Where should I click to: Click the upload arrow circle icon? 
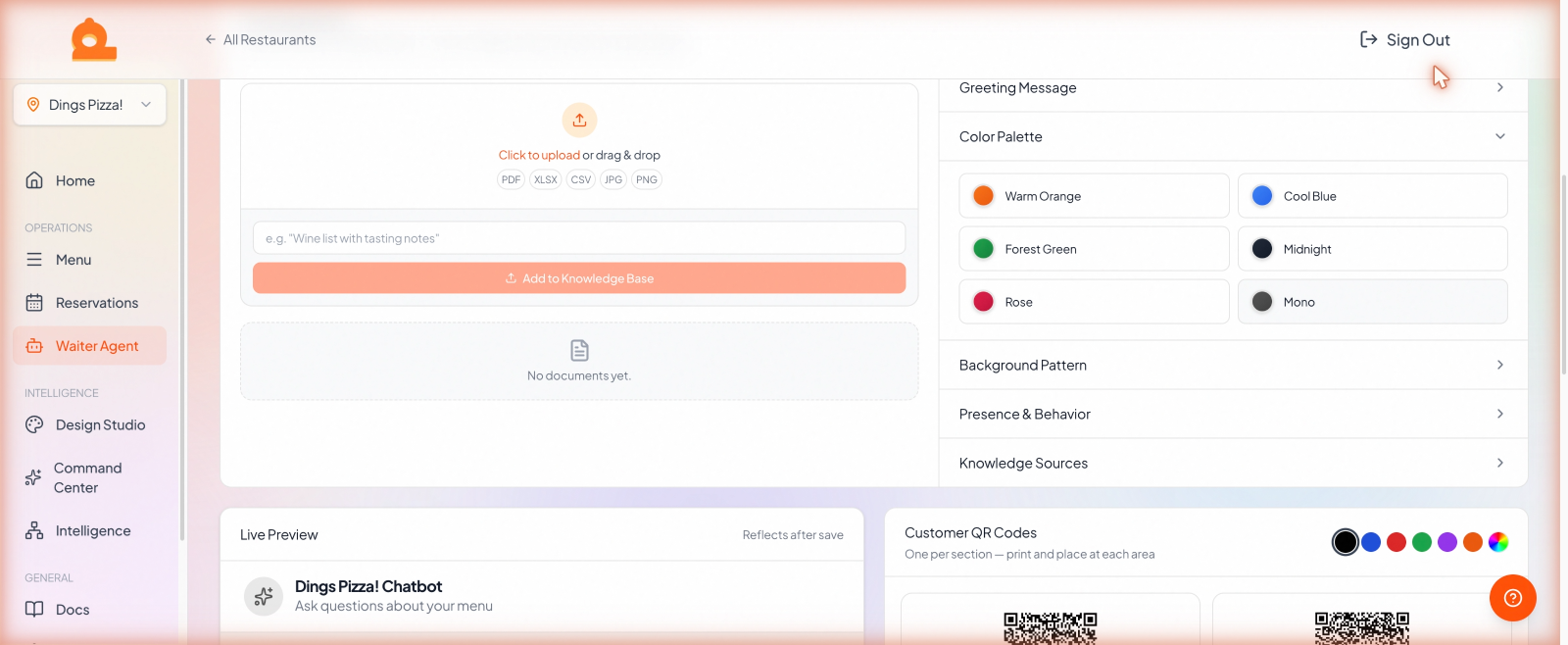click(579, 120)
